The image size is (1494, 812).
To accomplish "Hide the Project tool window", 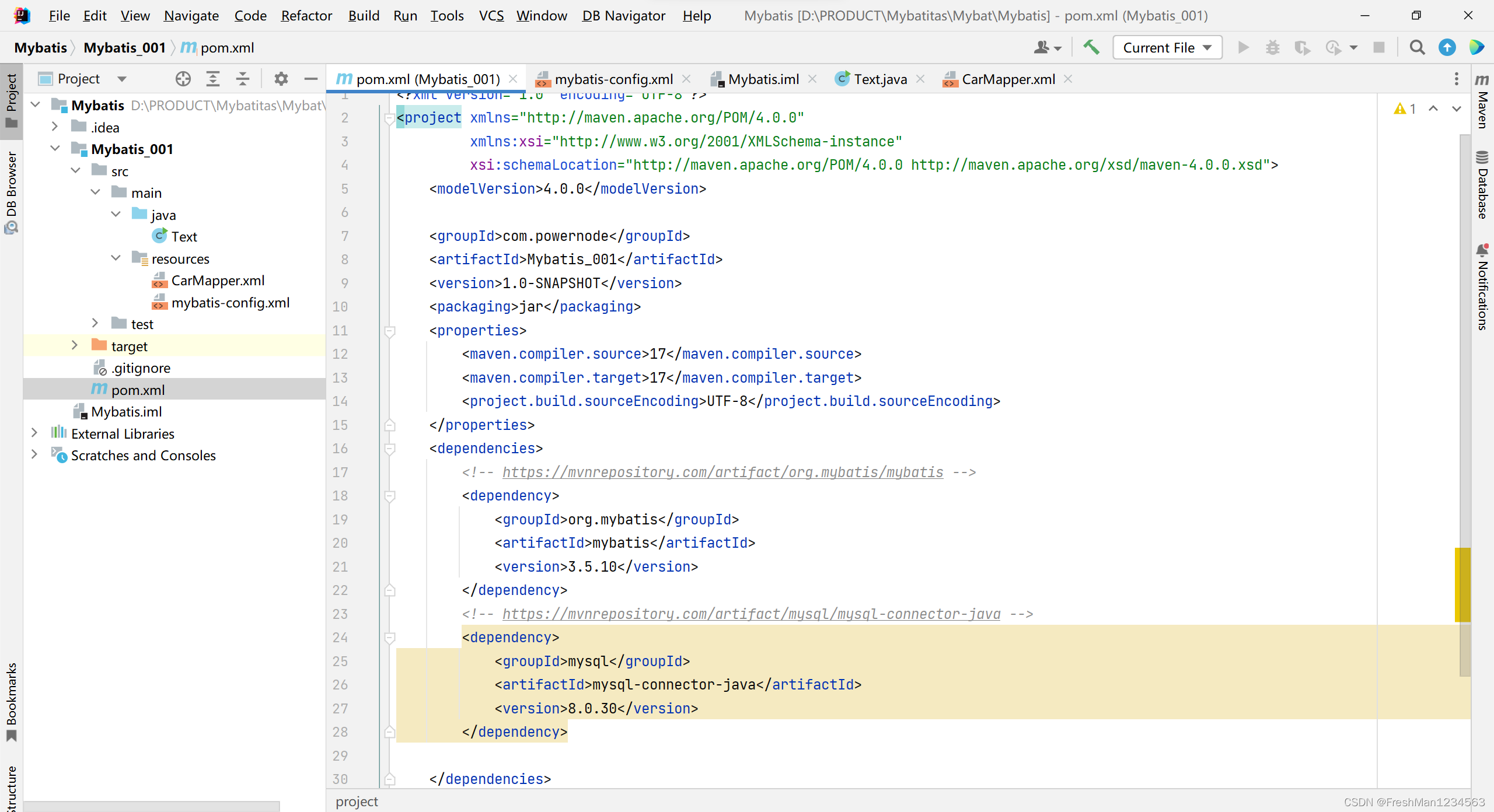I will tap(311, 79).
